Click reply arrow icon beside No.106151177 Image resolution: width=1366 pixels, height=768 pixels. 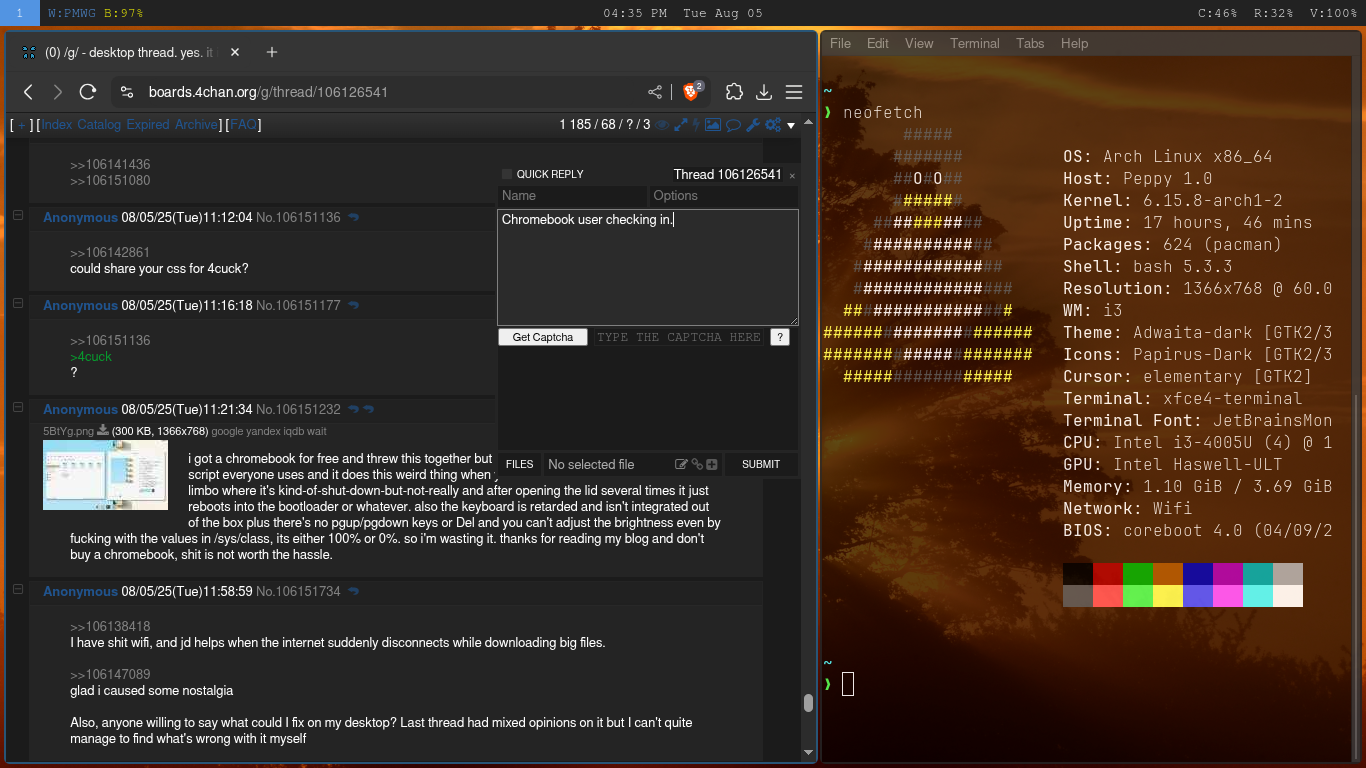pyautogui.click(x=353, y=306)
